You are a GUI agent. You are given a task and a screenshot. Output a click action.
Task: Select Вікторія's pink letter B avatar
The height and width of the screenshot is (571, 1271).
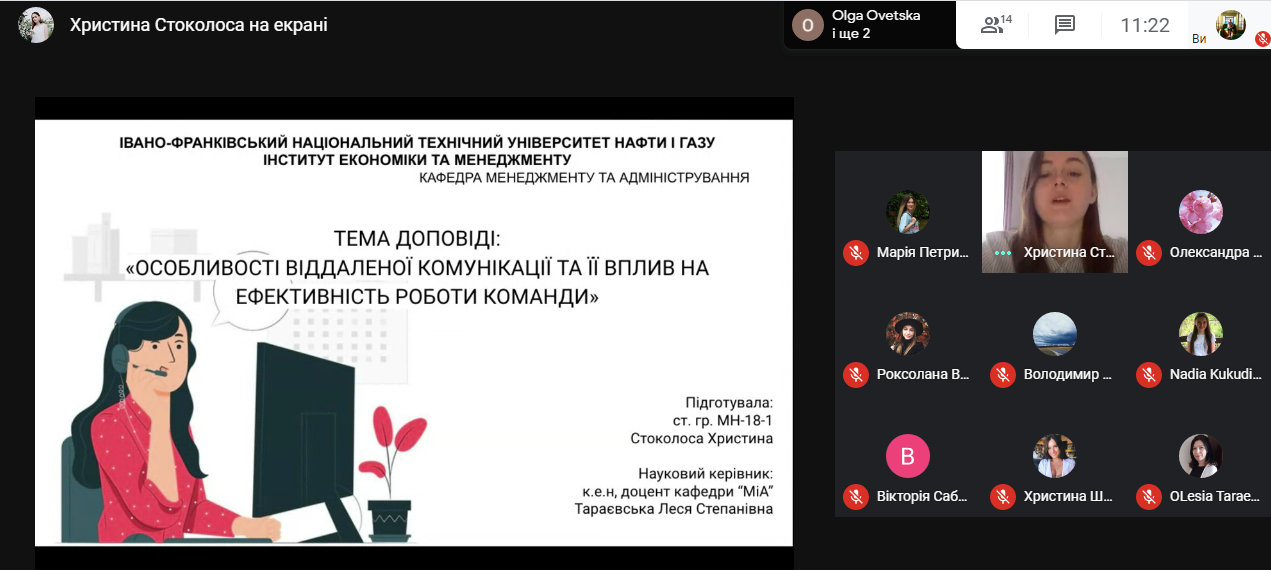point(907,456)
